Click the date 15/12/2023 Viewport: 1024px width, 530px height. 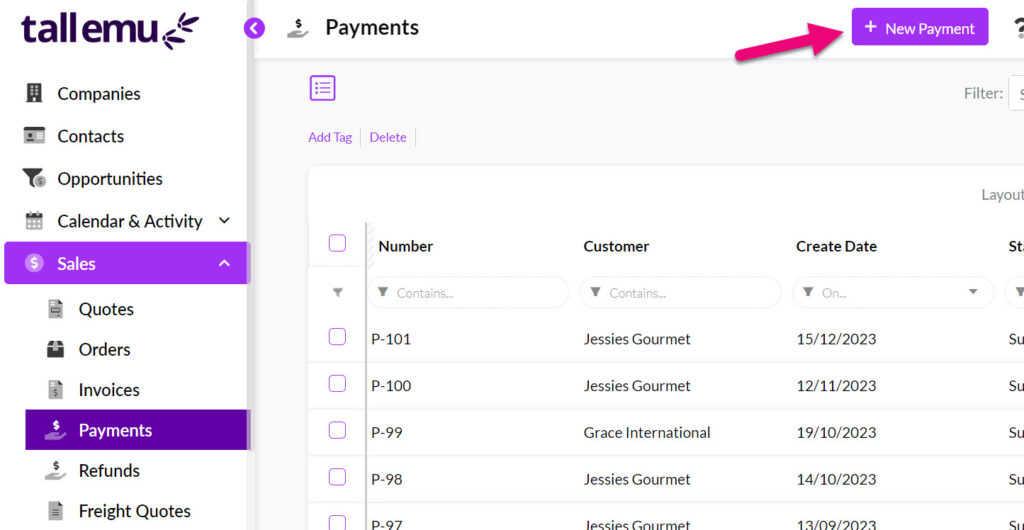point(836,339)
